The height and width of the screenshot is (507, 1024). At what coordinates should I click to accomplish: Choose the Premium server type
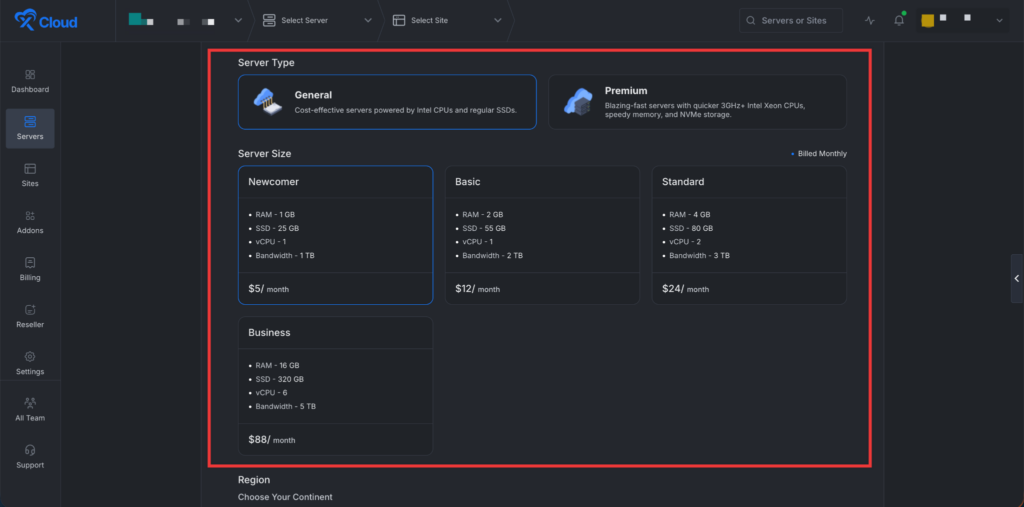pyautogui.click(x=697, y=102)
